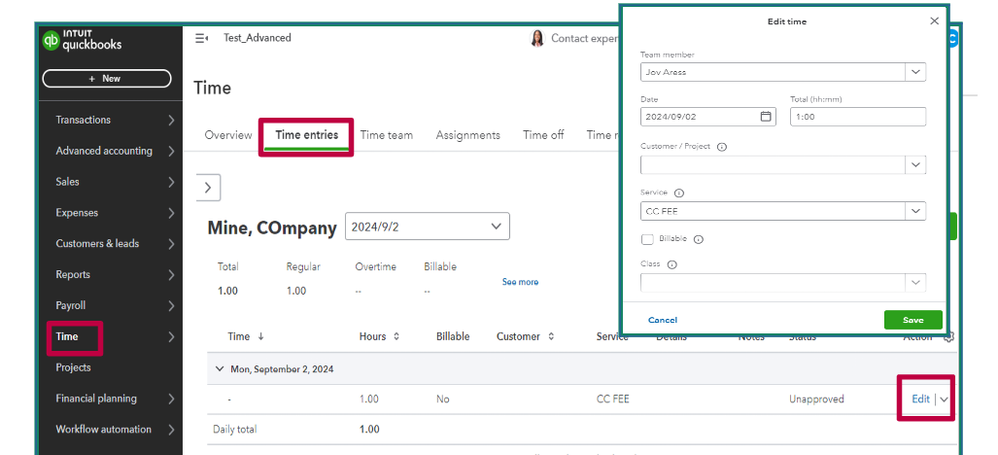Image resolution: width=998 pixels, height=455 pixels.
Task: Click the Total (hh:mm) input field
Action: (857, 117)
